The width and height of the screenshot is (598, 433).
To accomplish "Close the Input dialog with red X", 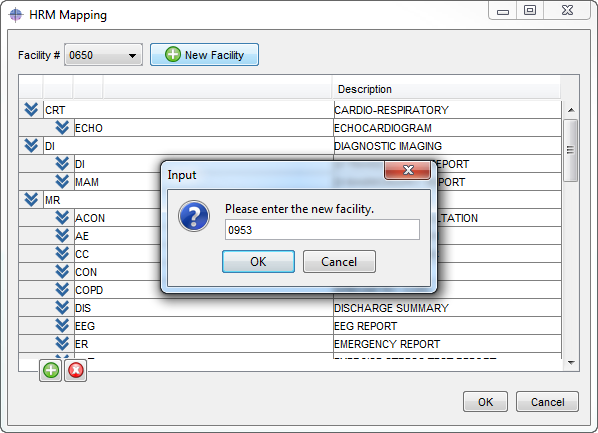I will pos(408,170).
